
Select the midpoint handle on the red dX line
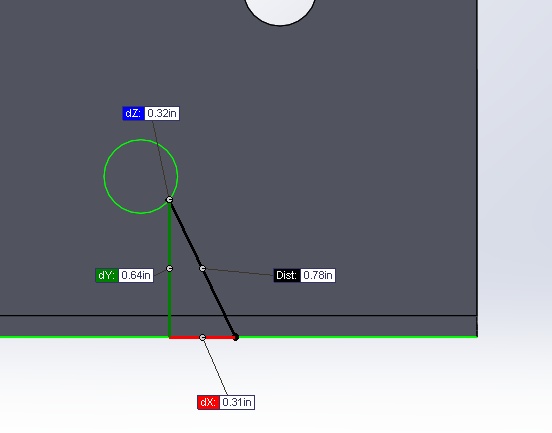click(202, 337)
